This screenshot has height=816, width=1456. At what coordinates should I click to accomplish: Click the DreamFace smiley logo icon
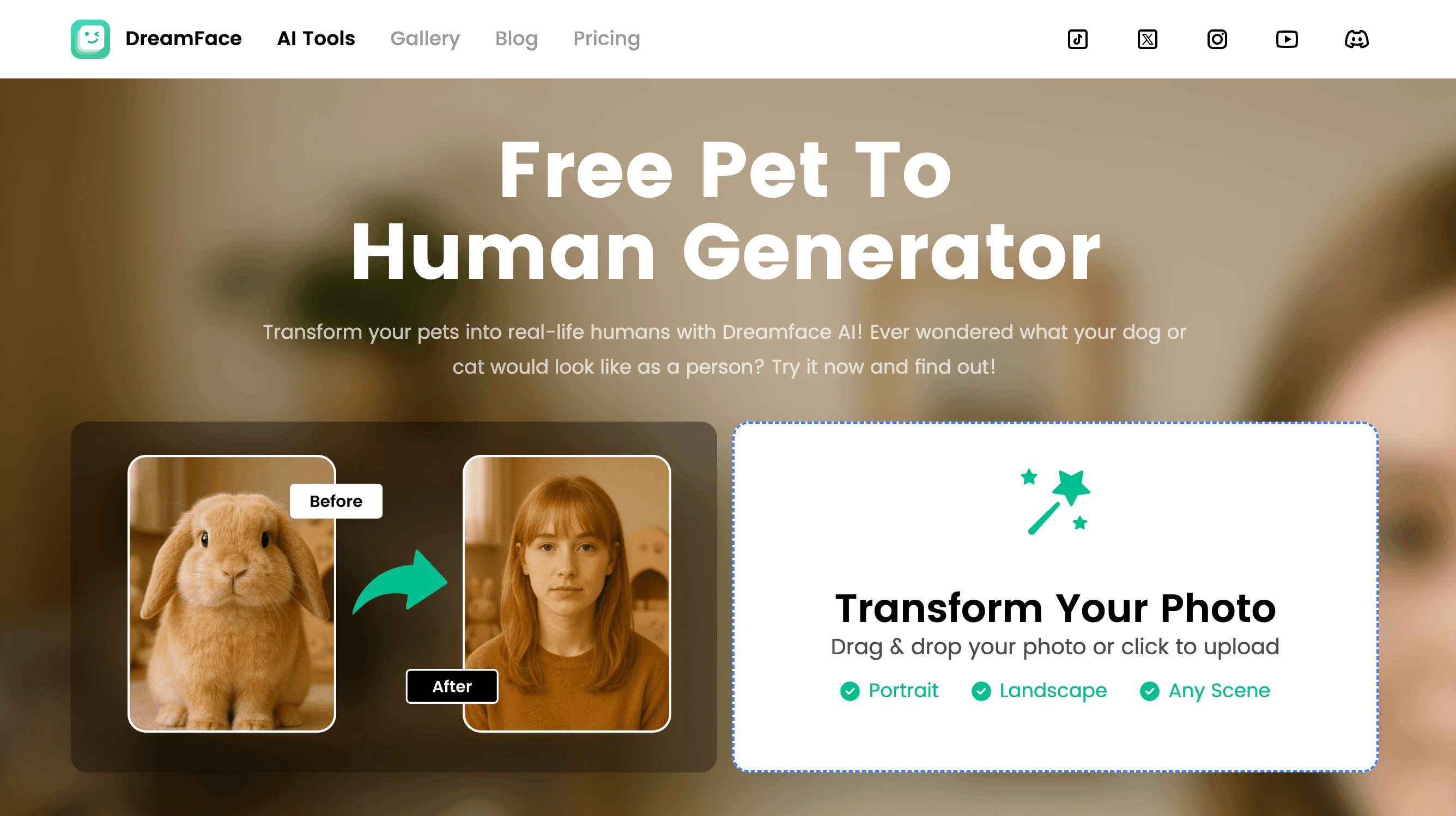pos(90,39)
